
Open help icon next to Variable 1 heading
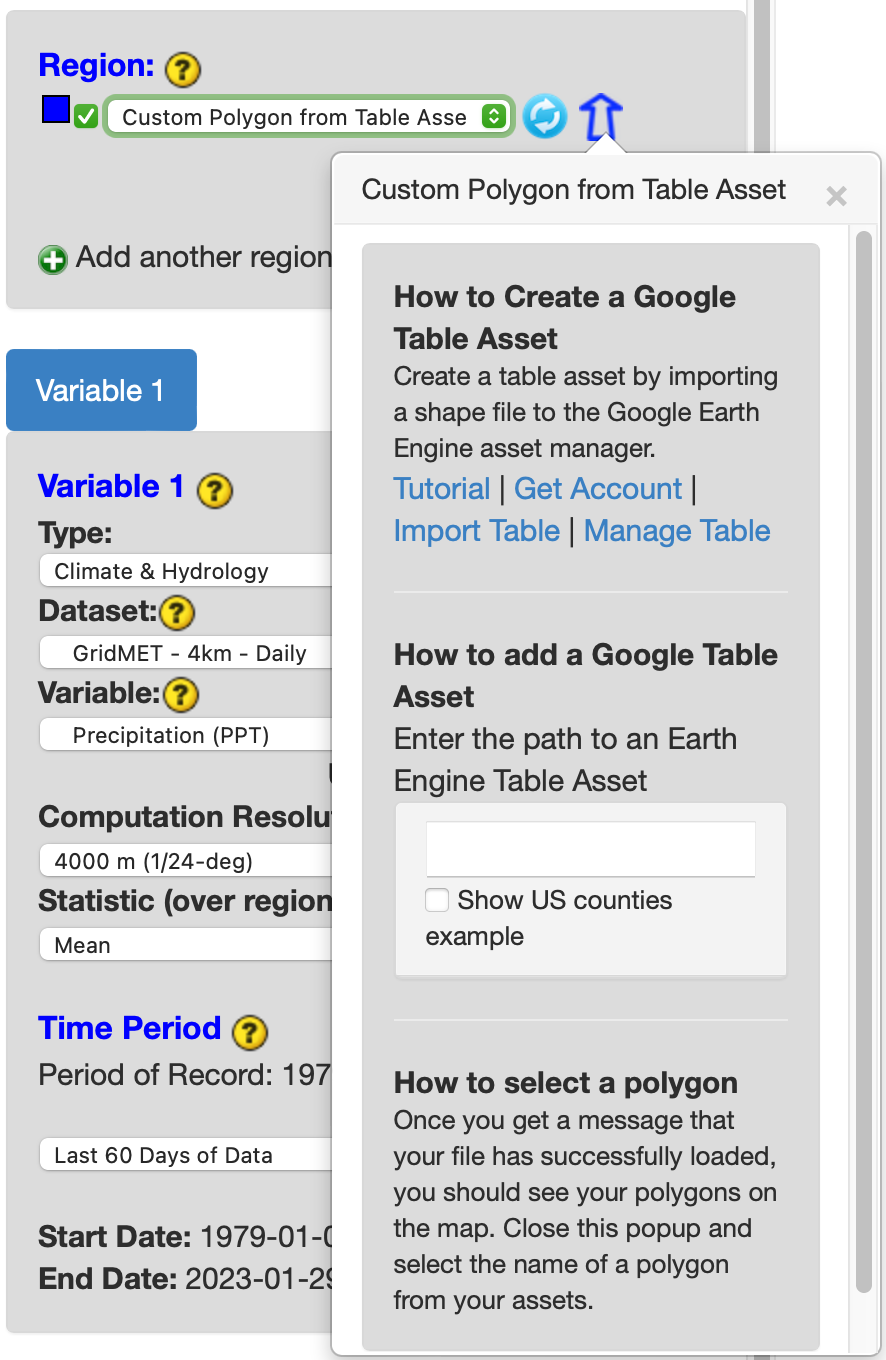point(215,490)
